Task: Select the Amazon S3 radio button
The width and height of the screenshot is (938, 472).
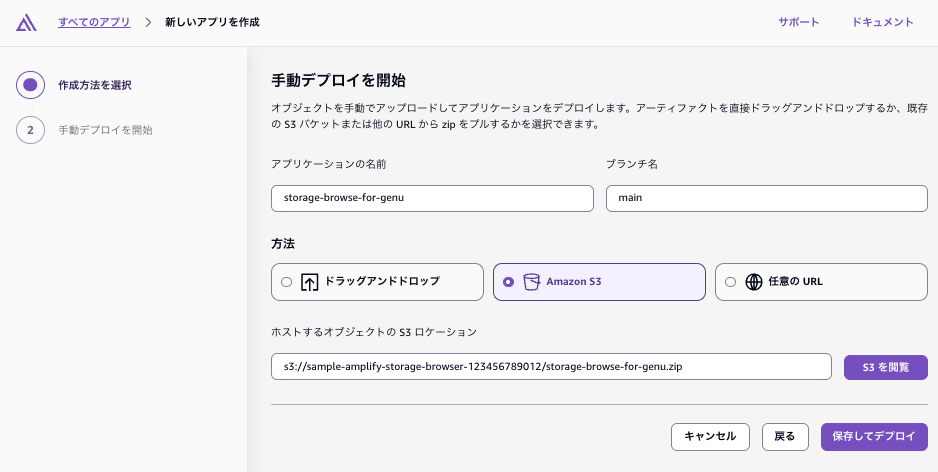Action: click(508, 282)
